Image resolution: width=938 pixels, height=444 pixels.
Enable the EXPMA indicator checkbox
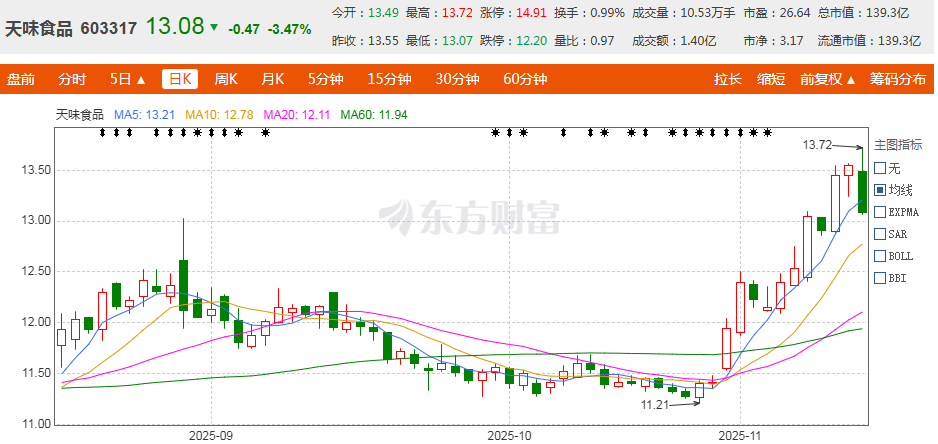click(879, 212)
